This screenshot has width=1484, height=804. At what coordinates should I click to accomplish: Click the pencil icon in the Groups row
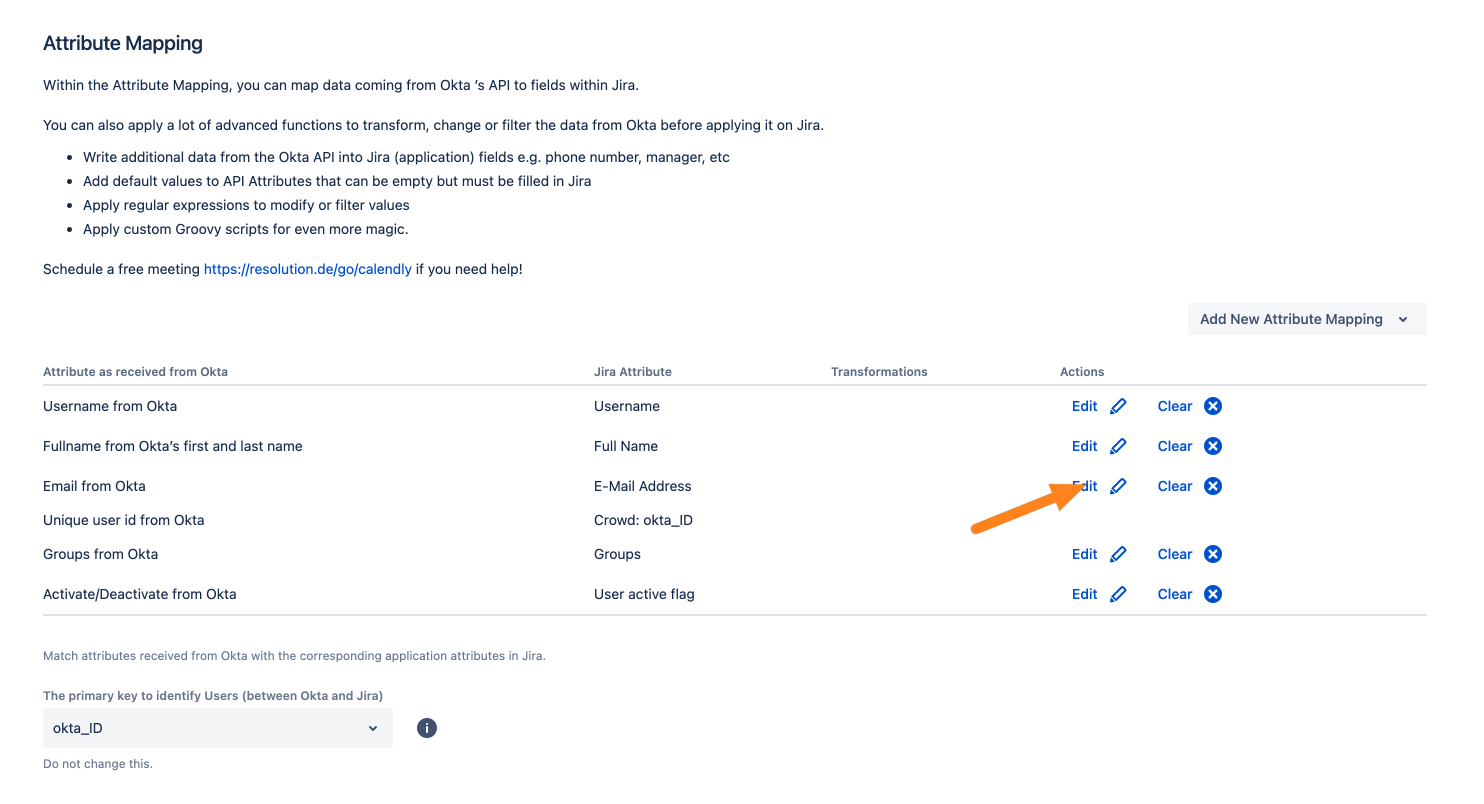(x=1118, y=554)
